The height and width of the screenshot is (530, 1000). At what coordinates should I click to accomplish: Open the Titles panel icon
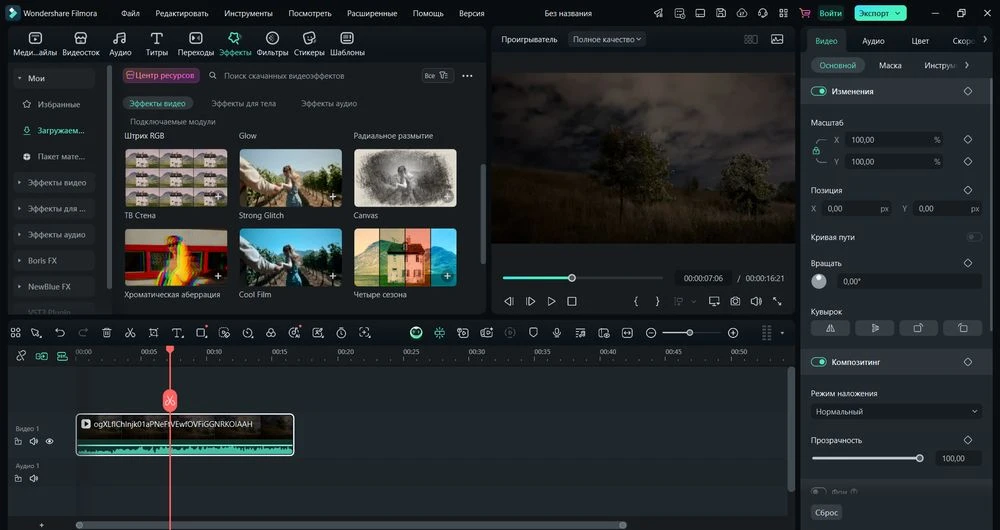point(157,39)
